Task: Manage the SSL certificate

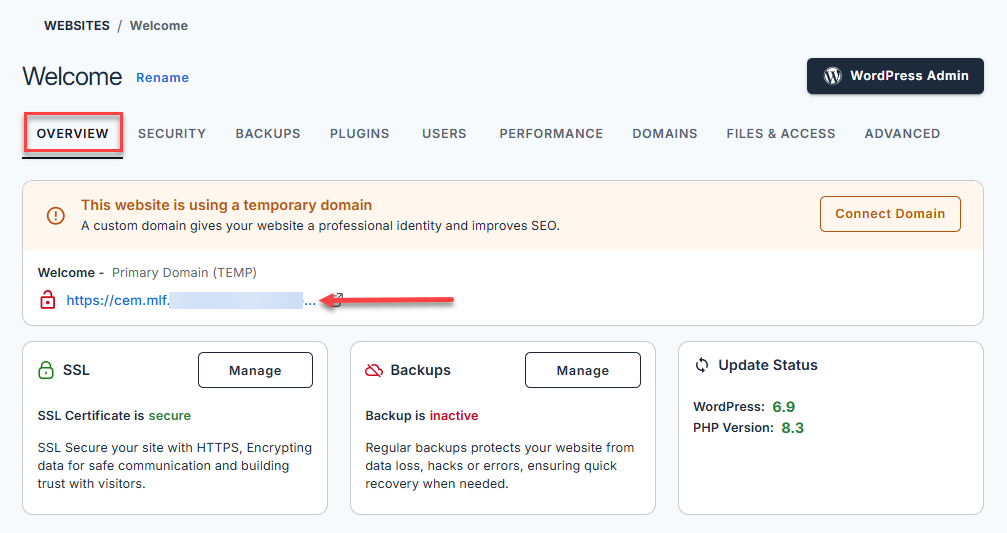Action: pyautogui.click(x=255, y=370)
